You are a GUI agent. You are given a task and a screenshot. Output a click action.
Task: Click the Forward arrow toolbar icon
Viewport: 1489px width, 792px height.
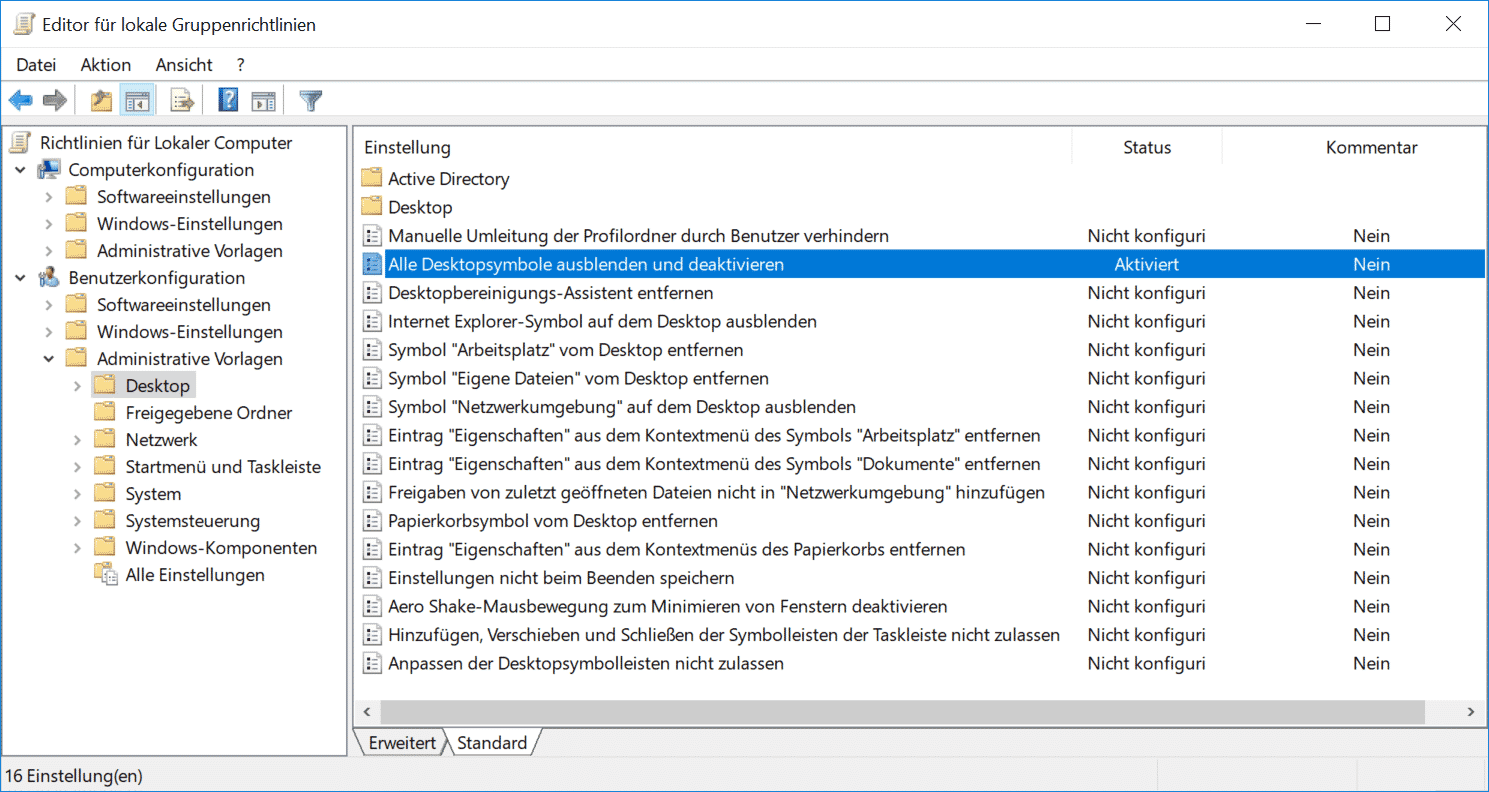coord(55,100)
